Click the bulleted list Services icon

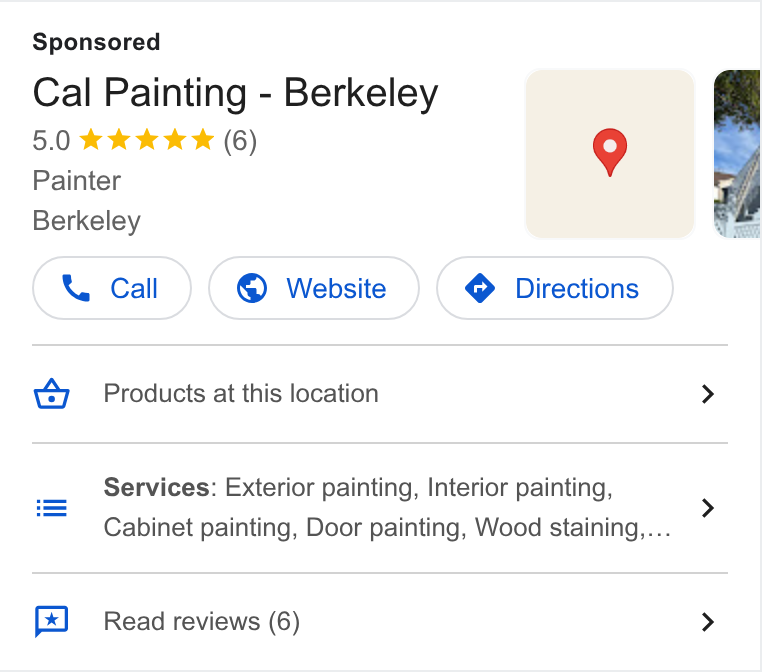52,508
